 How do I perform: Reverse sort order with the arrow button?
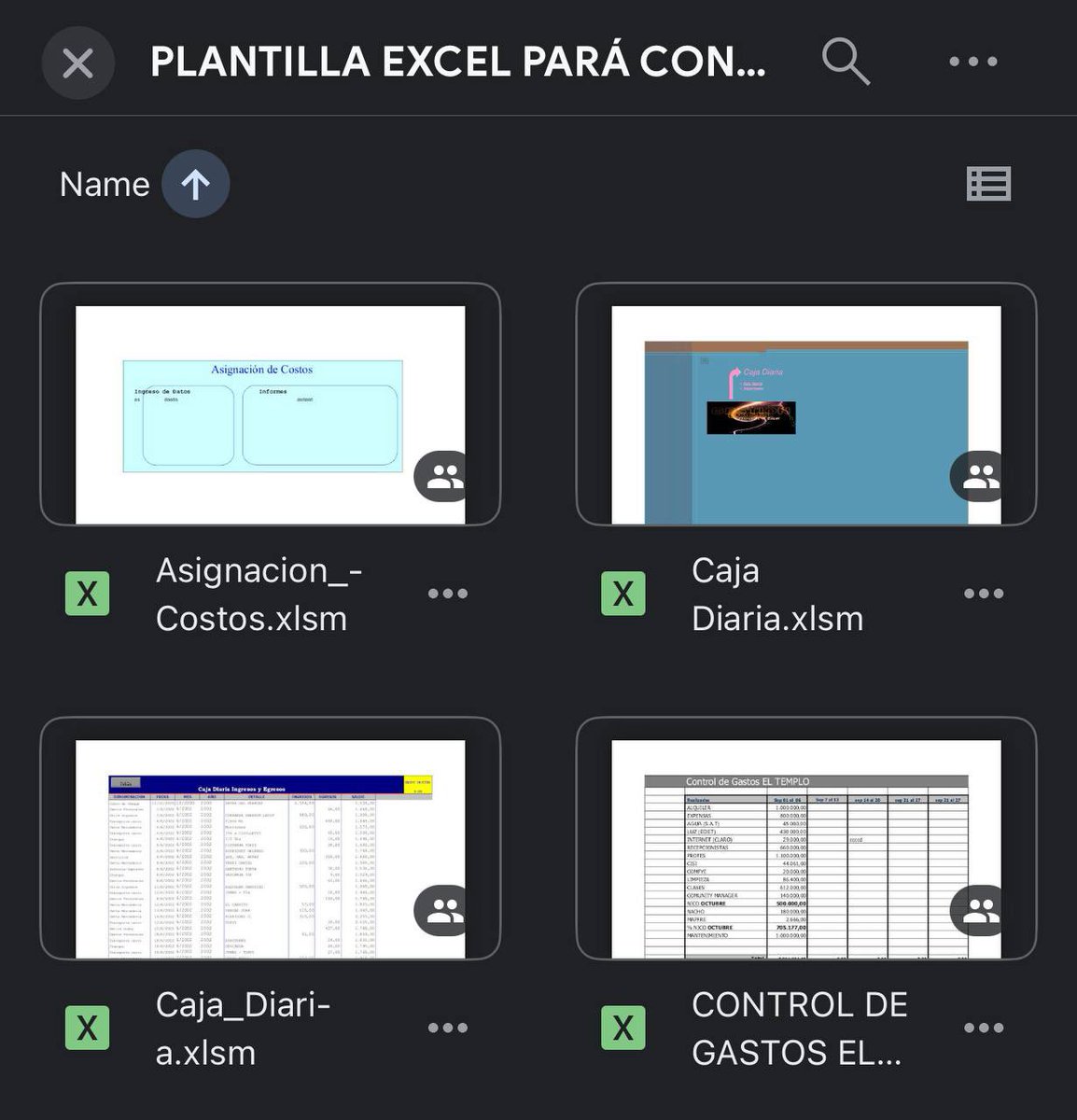pyautogui.click(x=195, y=184)
